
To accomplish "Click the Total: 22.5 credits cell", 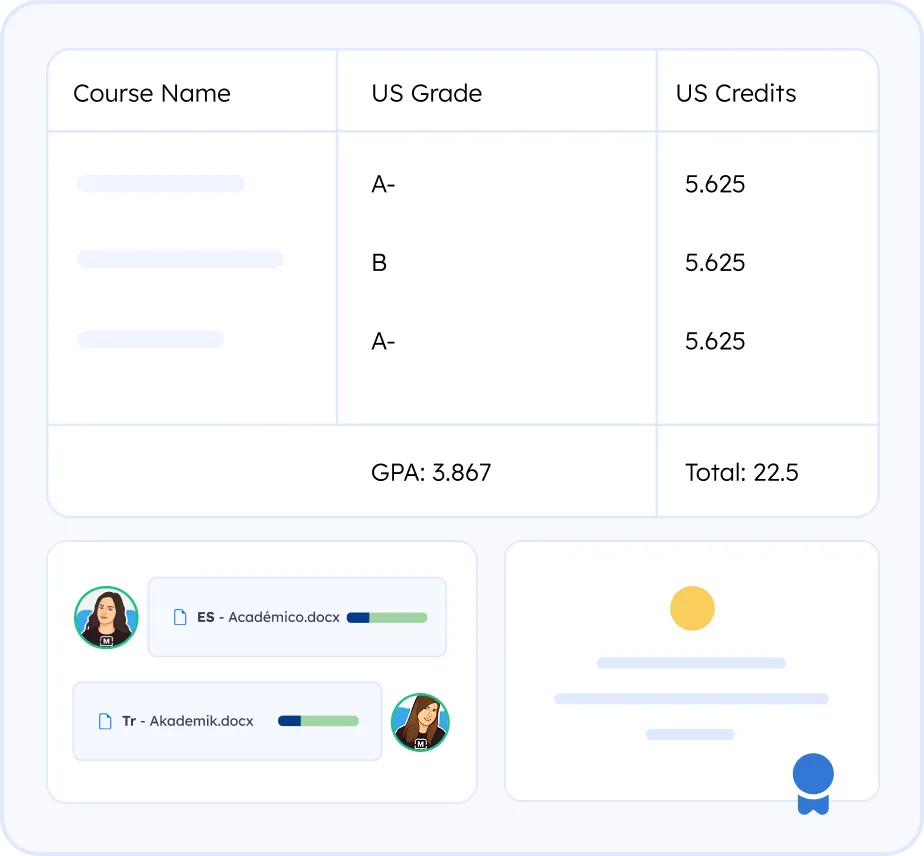I will 741,473.
